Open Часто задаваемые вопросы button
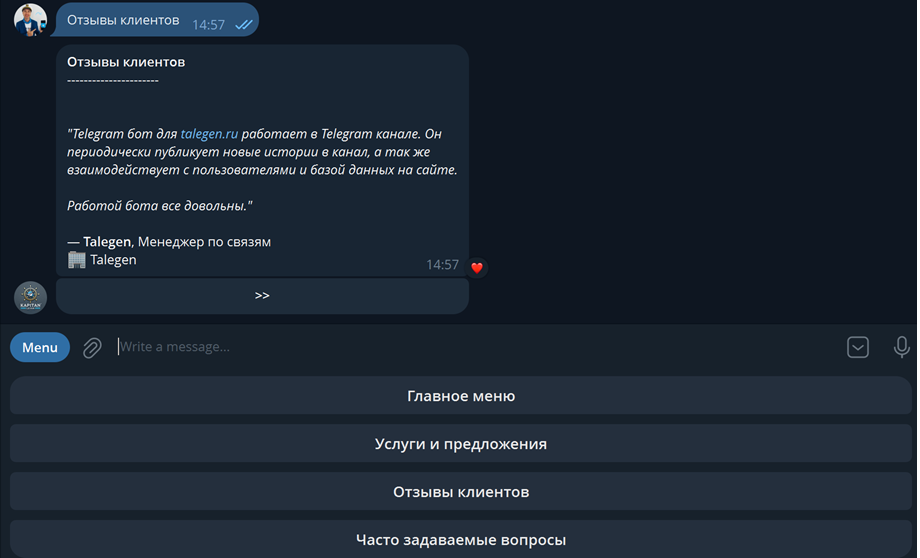This screenshot has width=920, height=558. coord(461,539)
